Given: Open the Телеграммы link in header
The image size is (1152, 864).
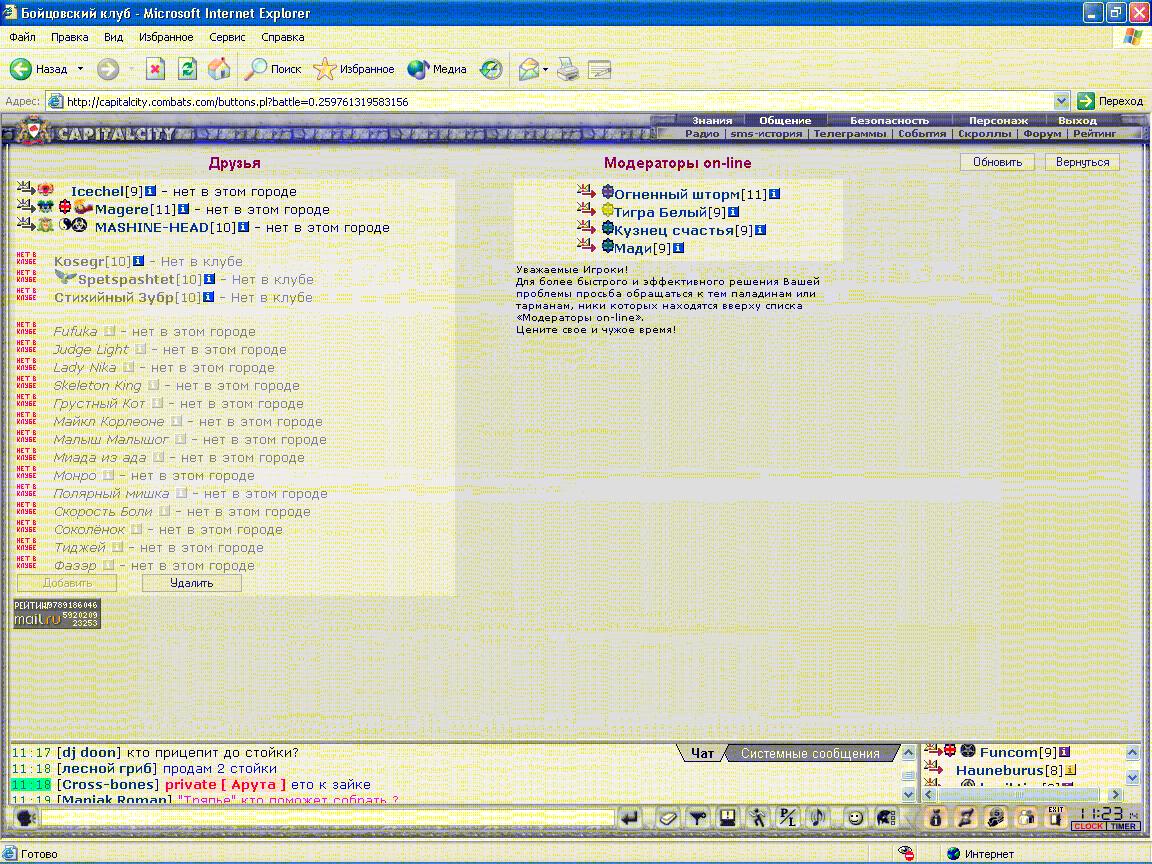Looking at the screenshot, I should click(849, 134).
